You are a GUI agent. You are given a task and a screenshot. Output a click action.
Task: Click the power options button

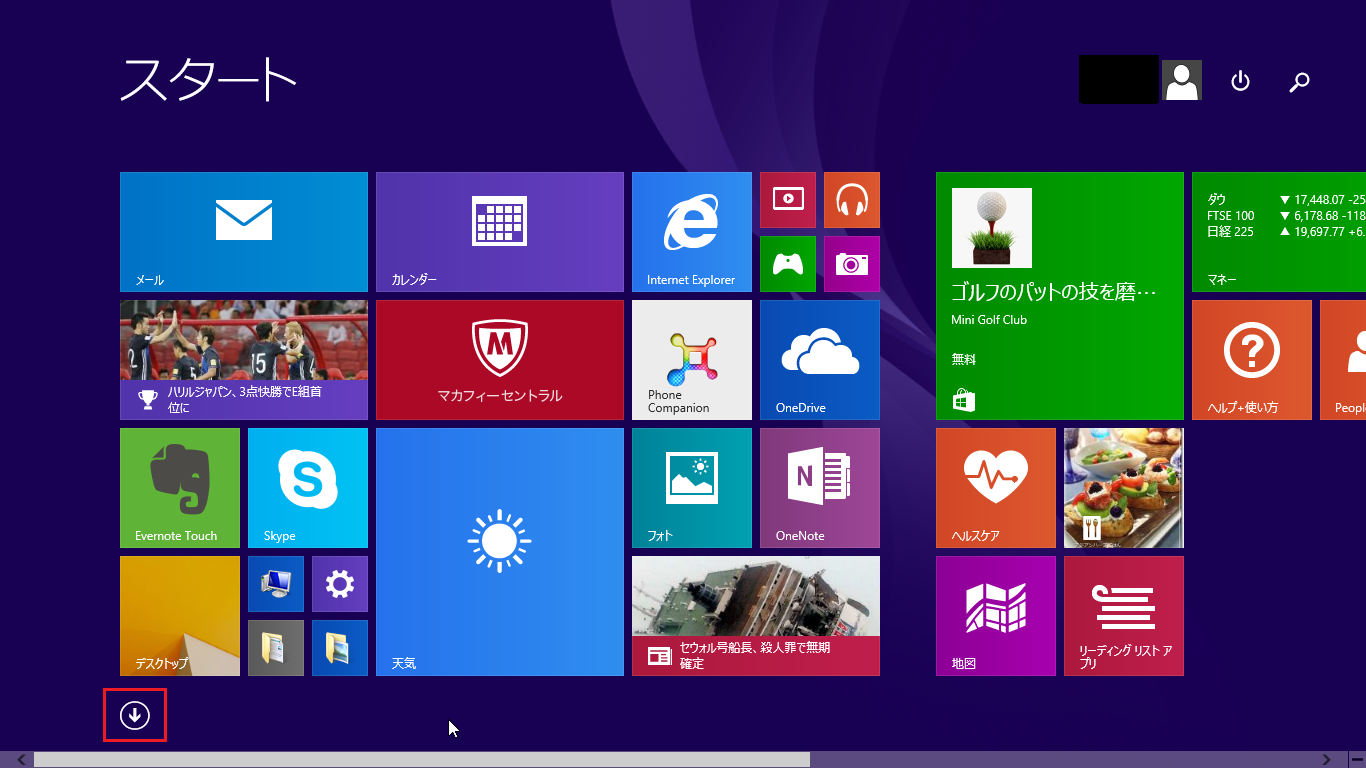coord(1240,81)
